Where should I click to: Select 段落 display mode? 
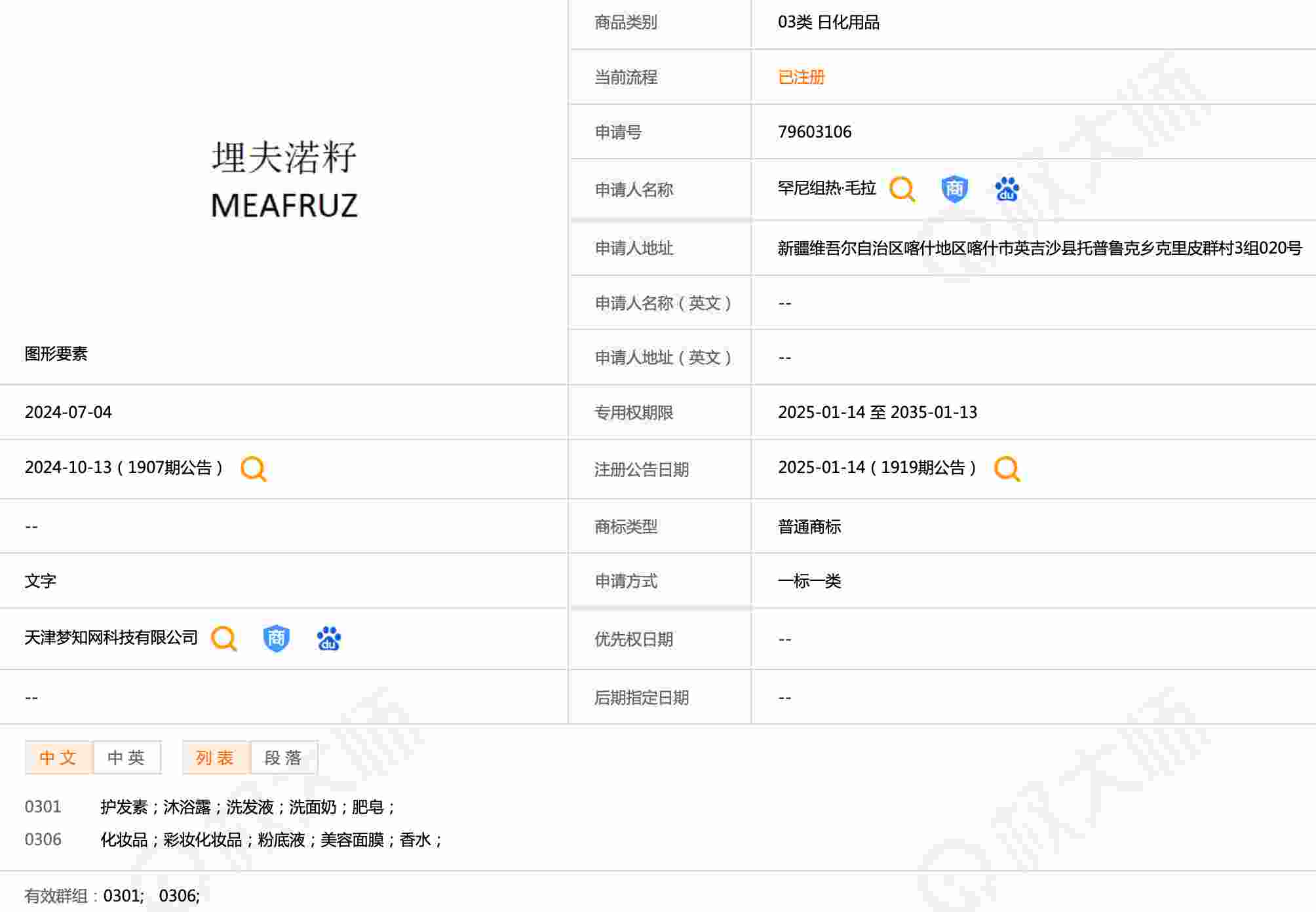[283, 757]
